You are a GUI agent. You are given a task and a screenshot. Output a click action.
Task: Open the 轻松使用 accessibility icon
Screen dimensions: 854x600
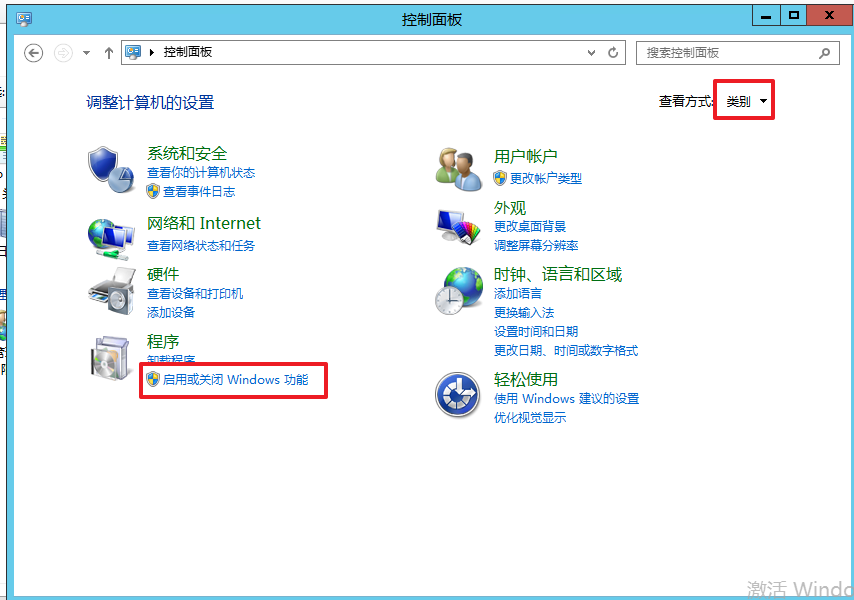(x=458, y=395)
